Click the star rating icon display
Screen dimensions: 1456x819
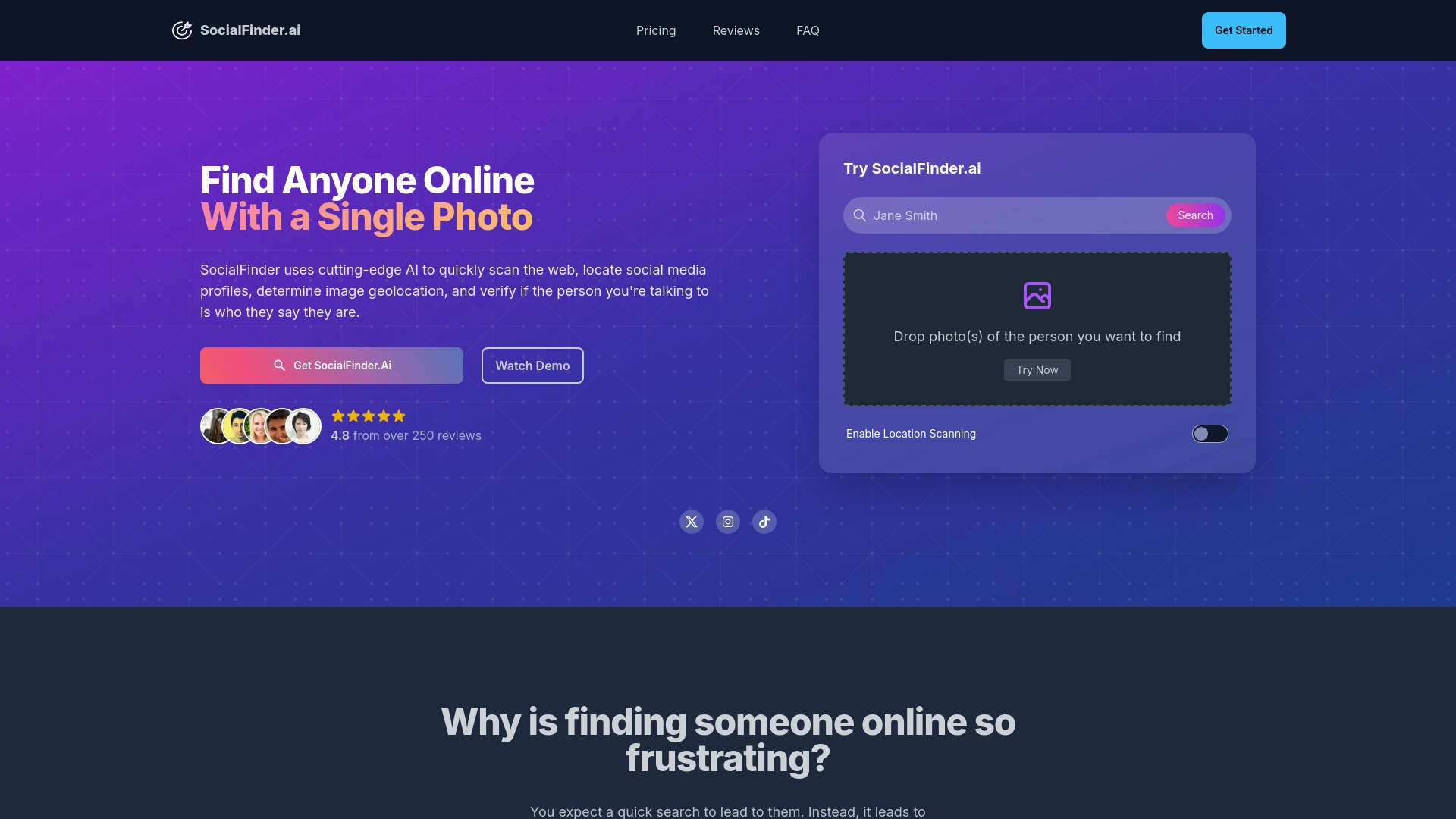tap(367, 416)
